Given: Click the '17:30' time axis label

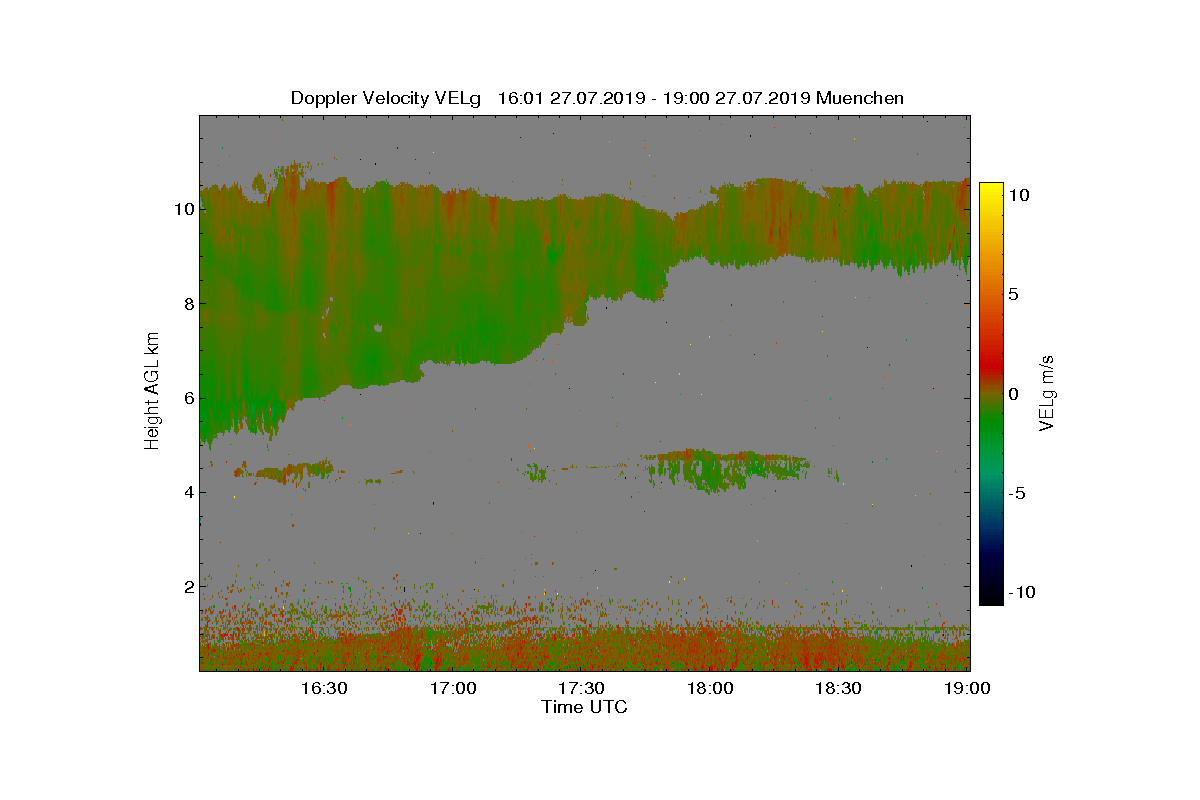Looking at the screenshot, I should coord(581,688).
